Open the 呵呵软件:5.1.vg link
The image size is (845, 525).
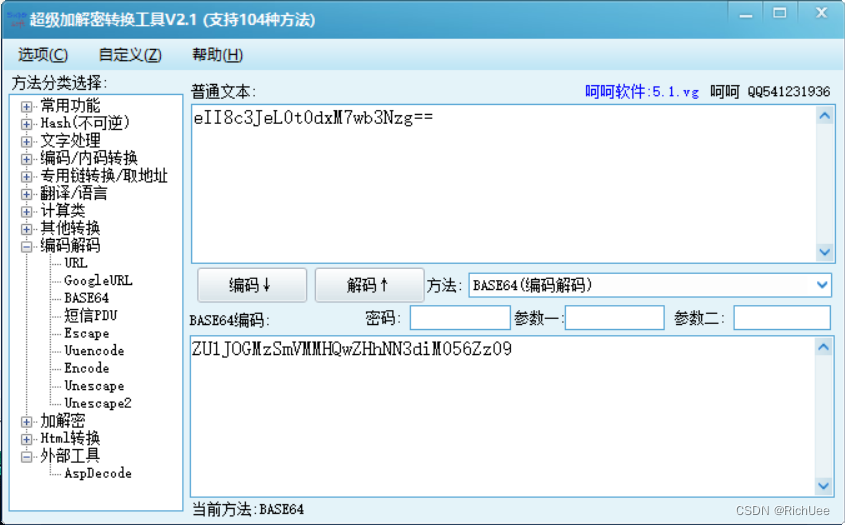click(x=642, y=92)
